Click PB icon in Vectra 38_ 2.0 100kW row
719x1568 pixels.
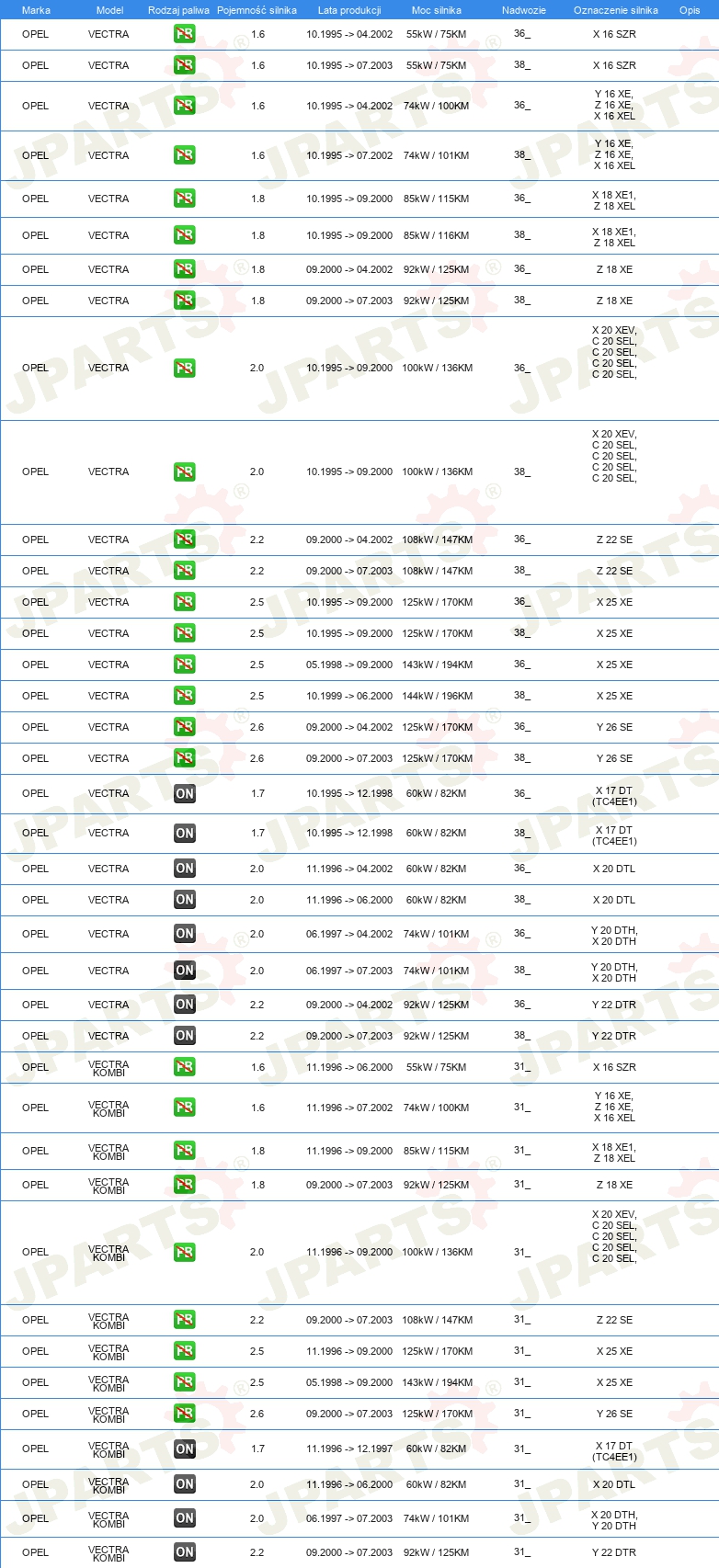click(185, 472)
